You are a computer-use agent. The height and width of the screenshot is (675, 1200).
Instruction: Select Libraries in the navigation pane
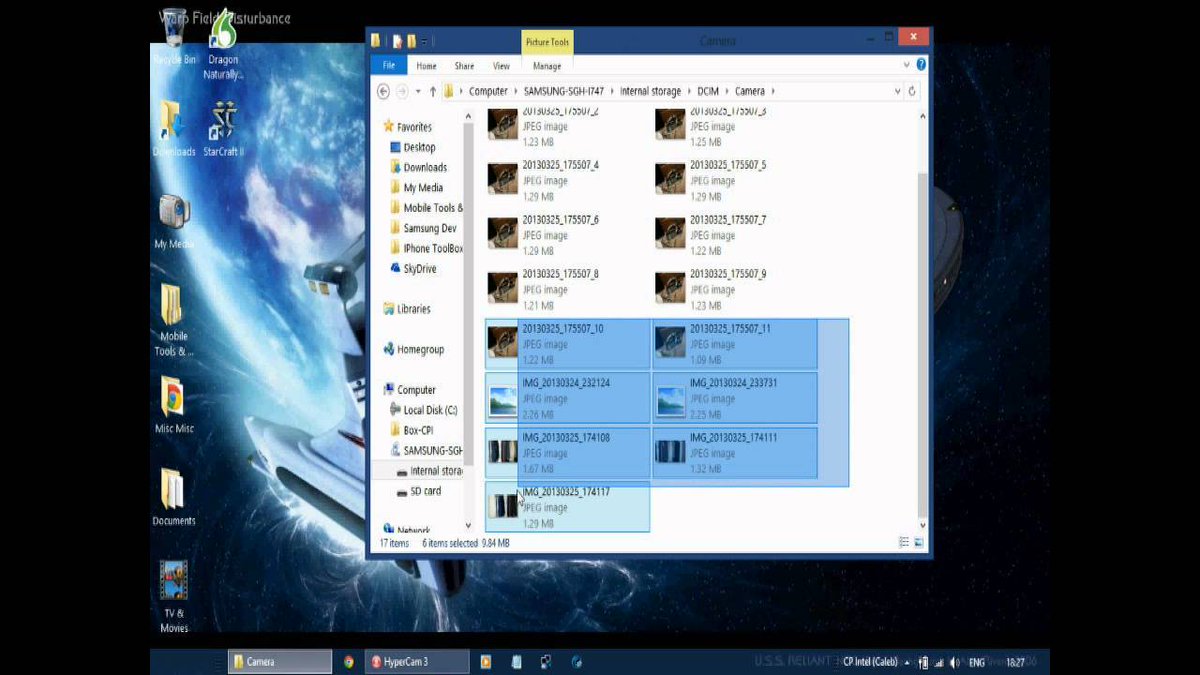coord(413,309)
